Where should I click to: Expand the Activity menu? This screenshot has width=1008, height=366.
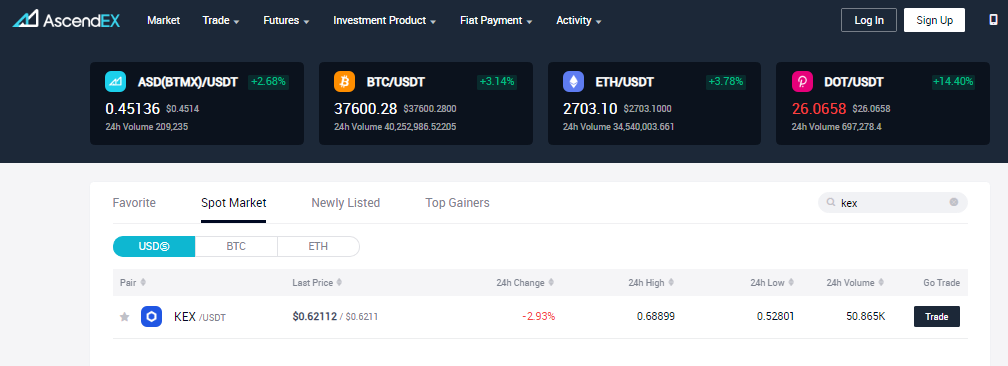[579, 21]
